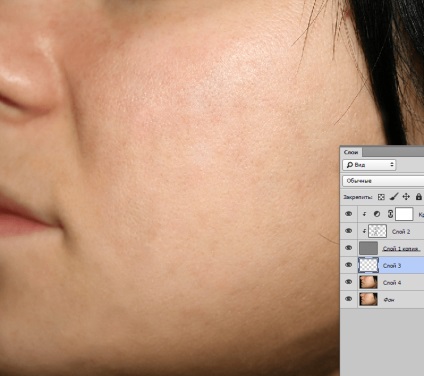Click the mask link chain icon
Screen dimensions: 424x376
(390, 214)
